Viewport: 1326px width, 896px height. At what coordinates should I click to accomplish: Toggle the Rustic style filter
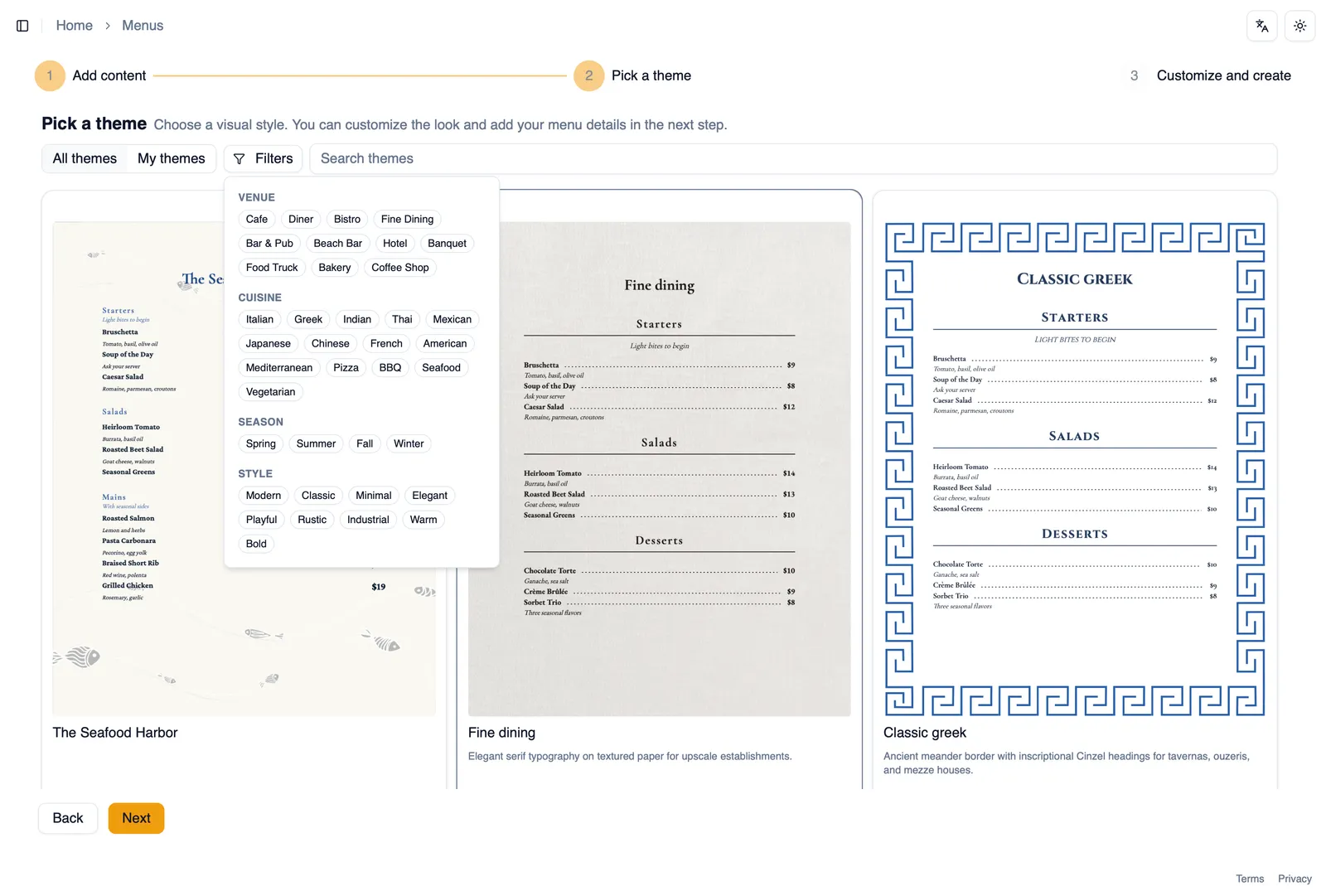pyautogui.click(x=312, y=520)
